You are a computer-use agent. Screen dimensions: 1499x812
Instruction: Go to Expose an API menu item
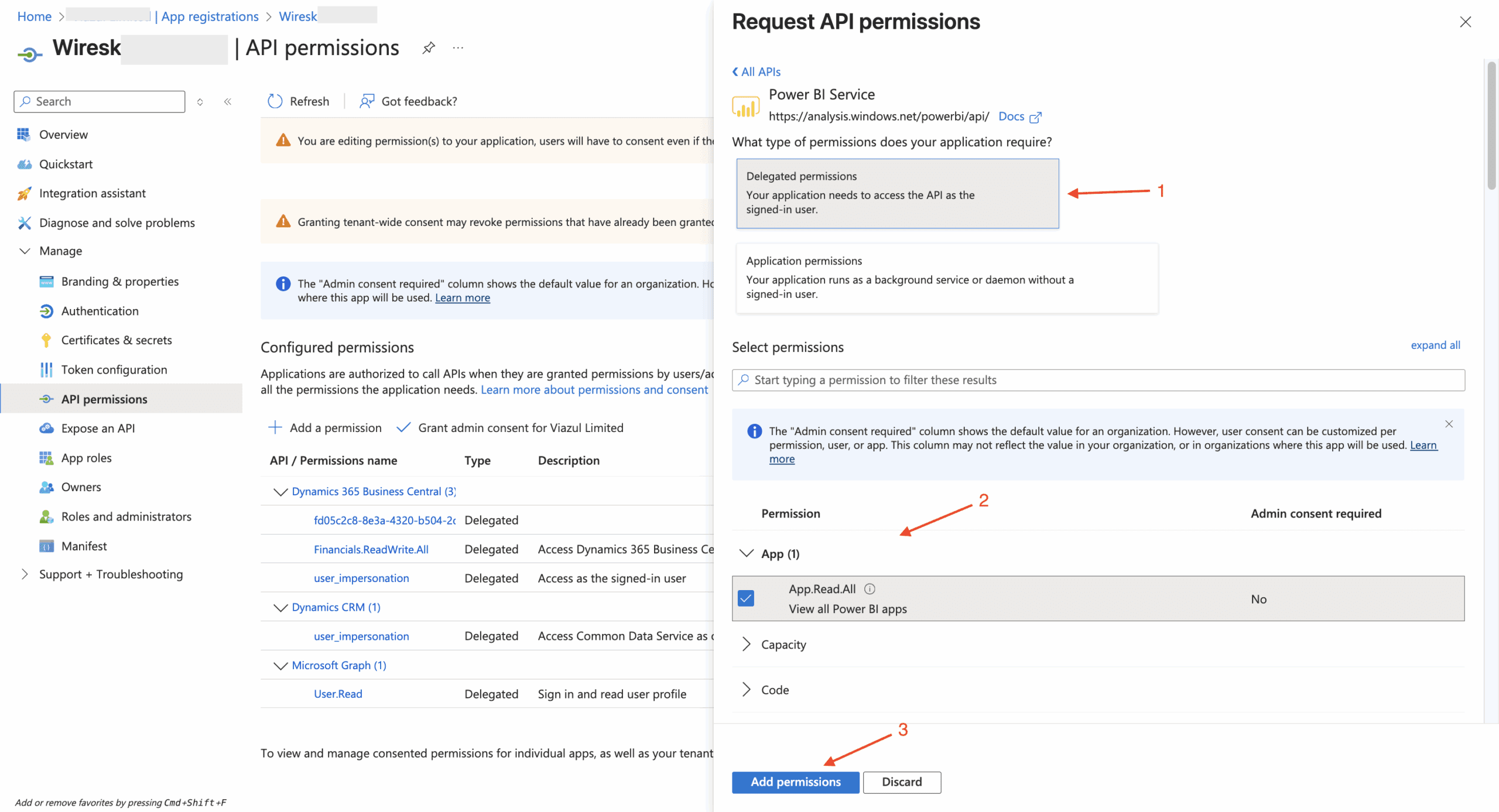point(98,429)
